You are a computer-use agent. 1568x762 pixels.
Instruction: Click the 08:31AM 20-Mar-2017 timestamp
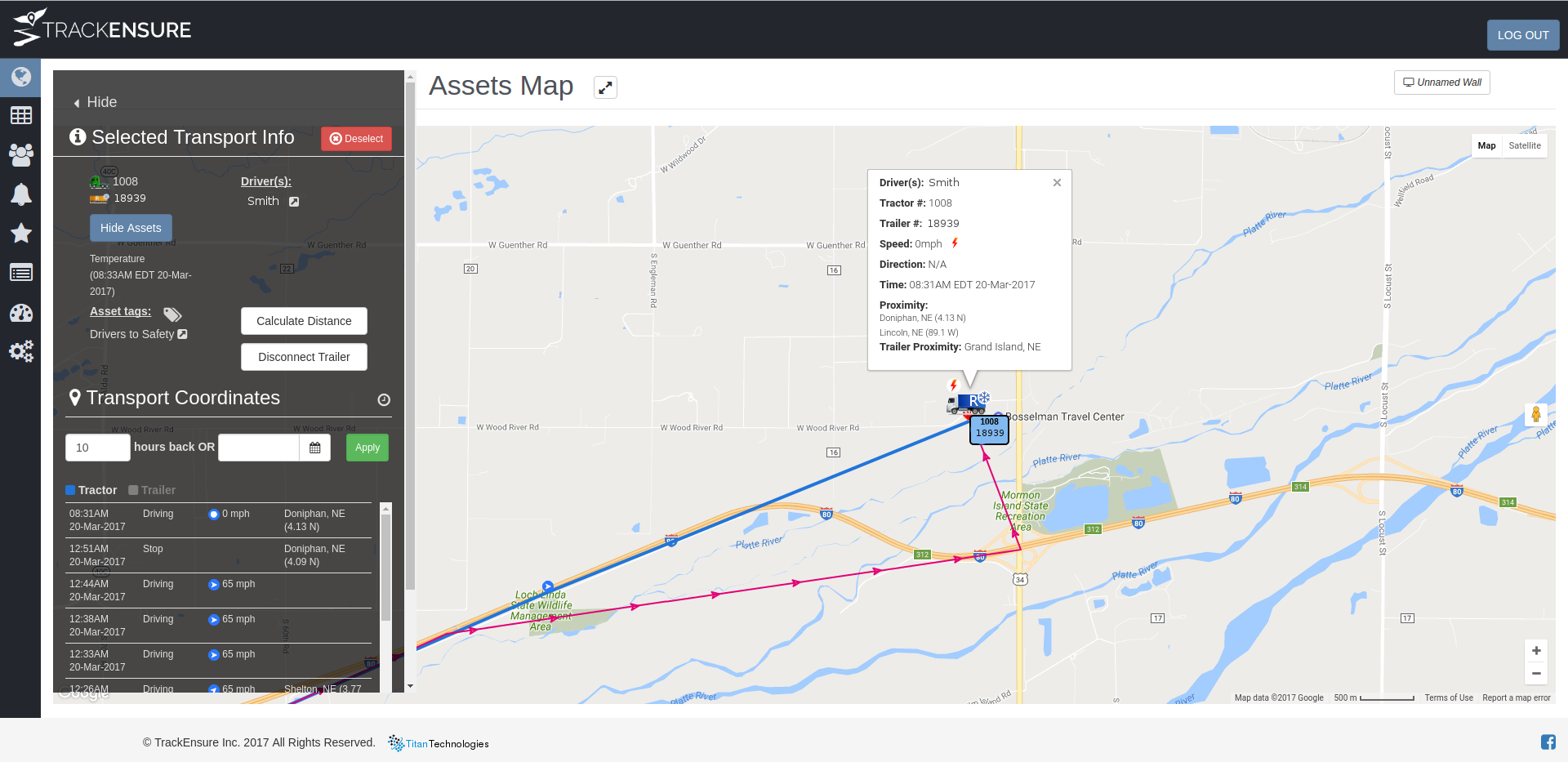point(97,520)
